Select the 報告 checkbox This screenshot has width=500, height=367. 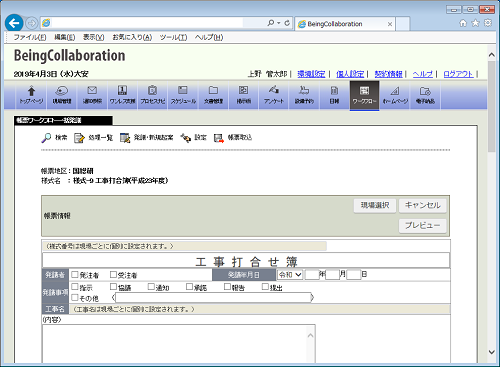point(227,287)
